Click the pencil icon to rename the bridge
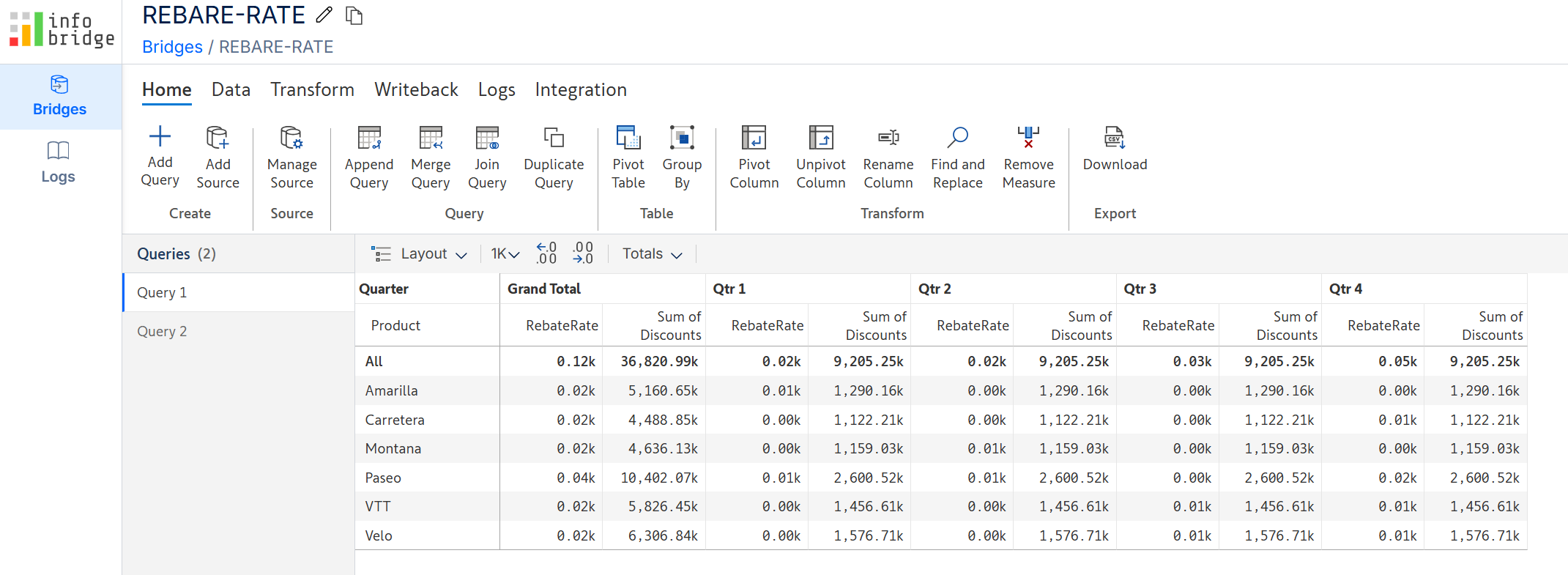 click(x=324, y=15)
